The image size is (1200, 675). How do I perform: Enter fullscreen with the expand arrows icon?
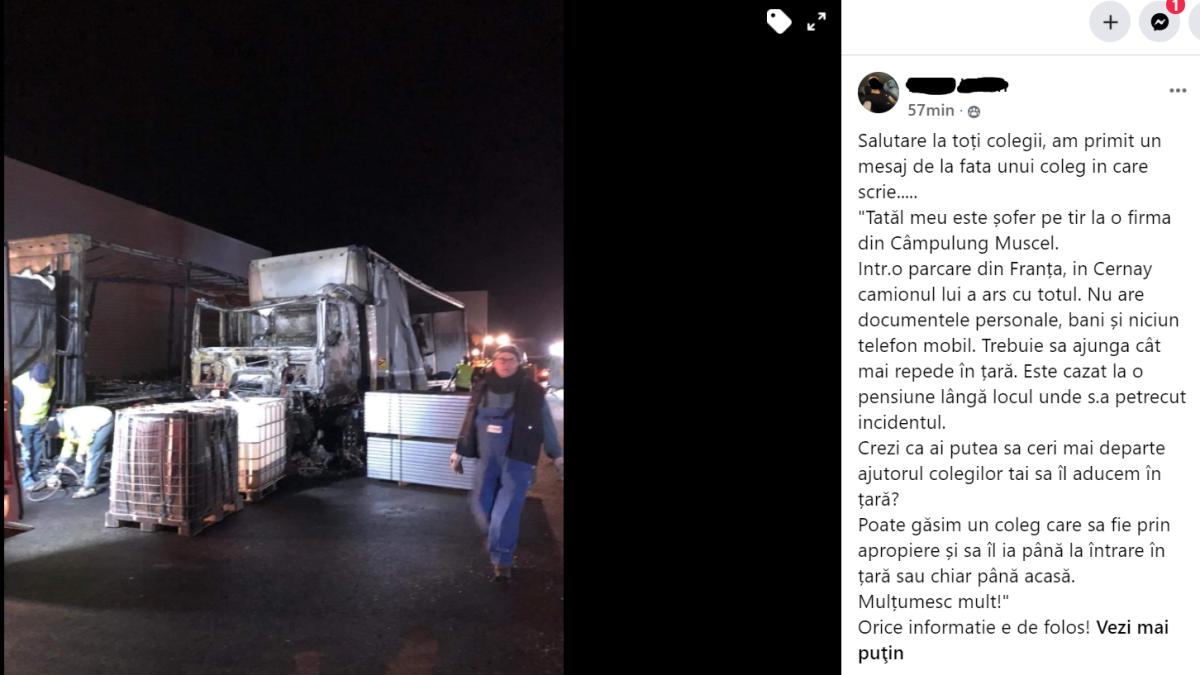point(817,21)
